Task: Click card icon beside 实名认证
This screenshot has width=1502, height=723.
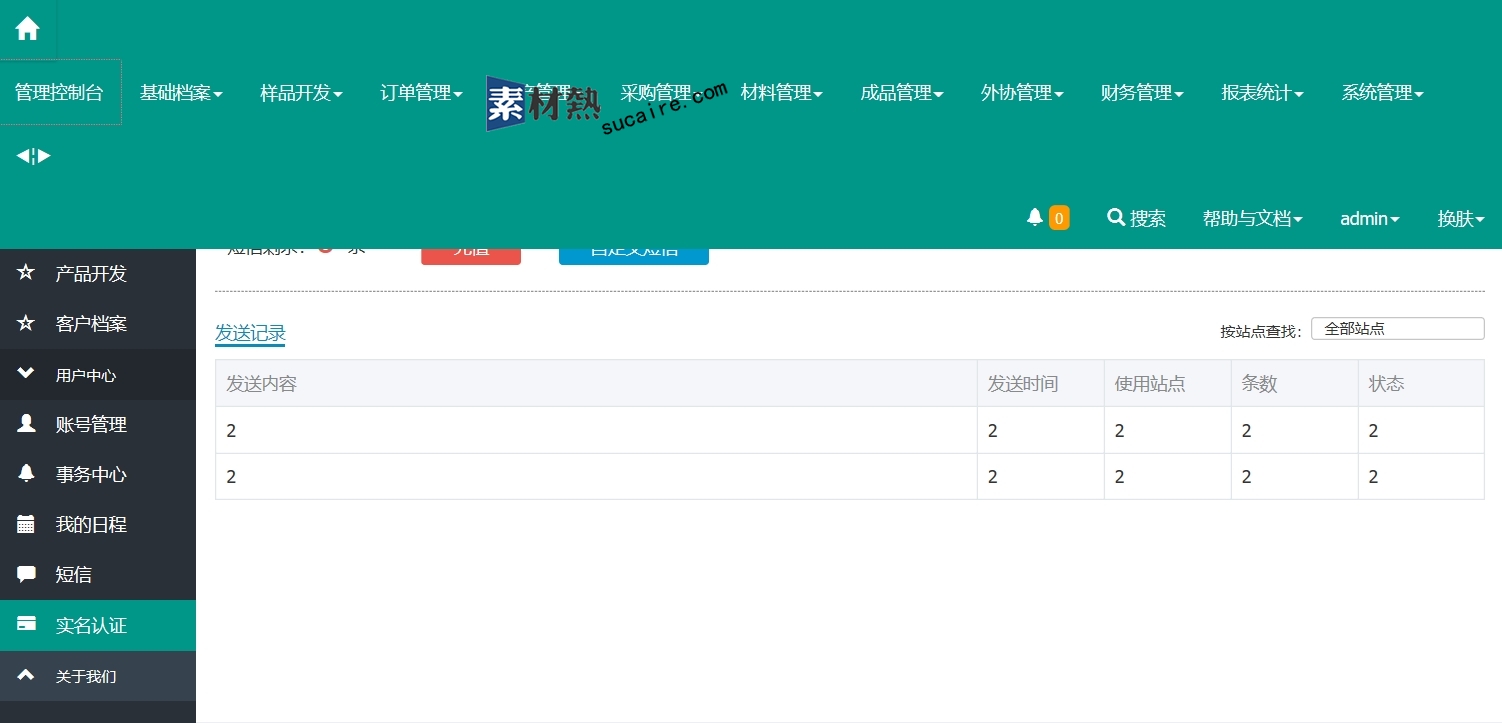Action: pos(26,624)
